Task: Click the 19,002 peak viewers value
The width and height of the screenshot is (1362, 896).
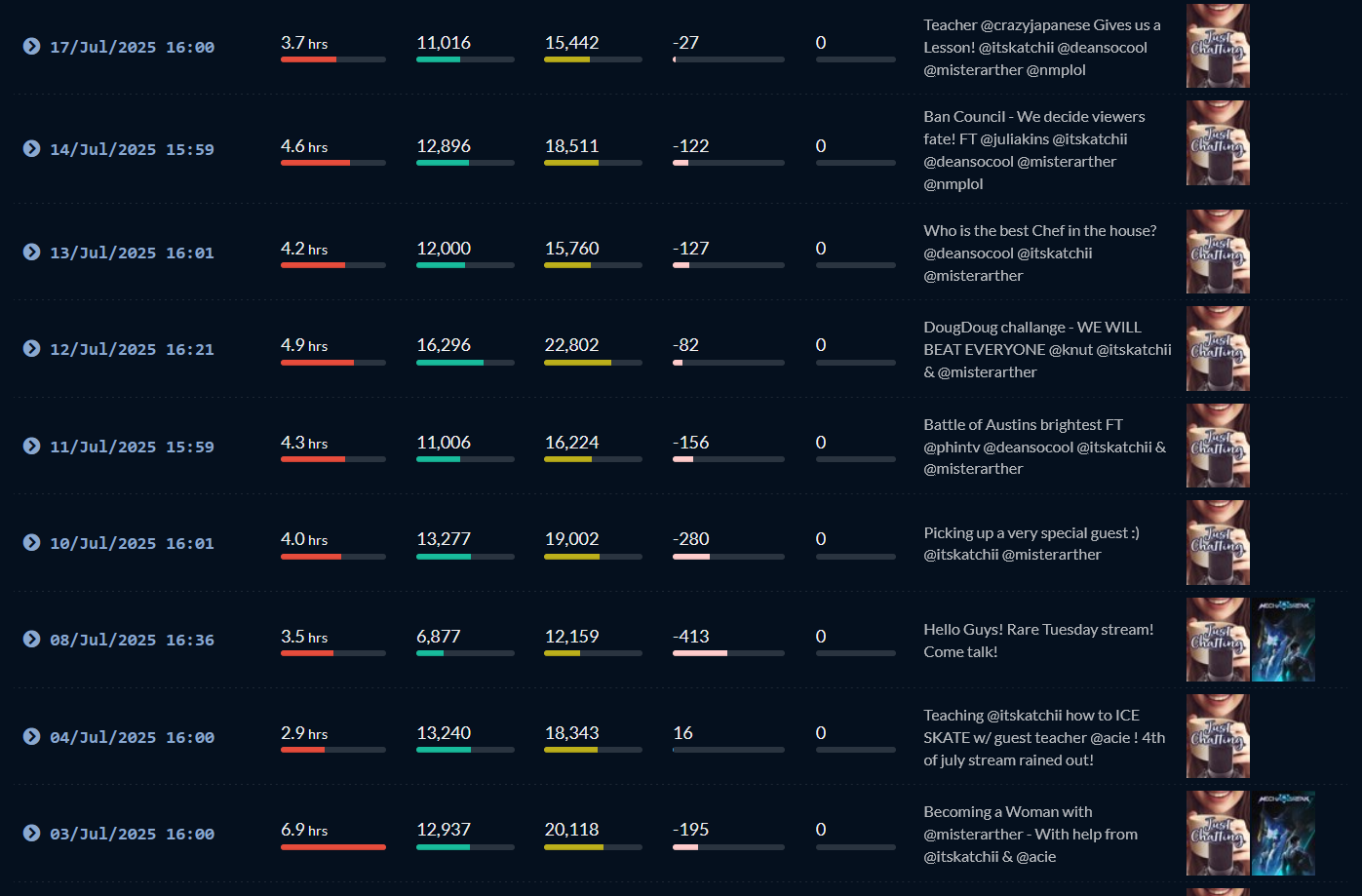Action: (571, 539)
